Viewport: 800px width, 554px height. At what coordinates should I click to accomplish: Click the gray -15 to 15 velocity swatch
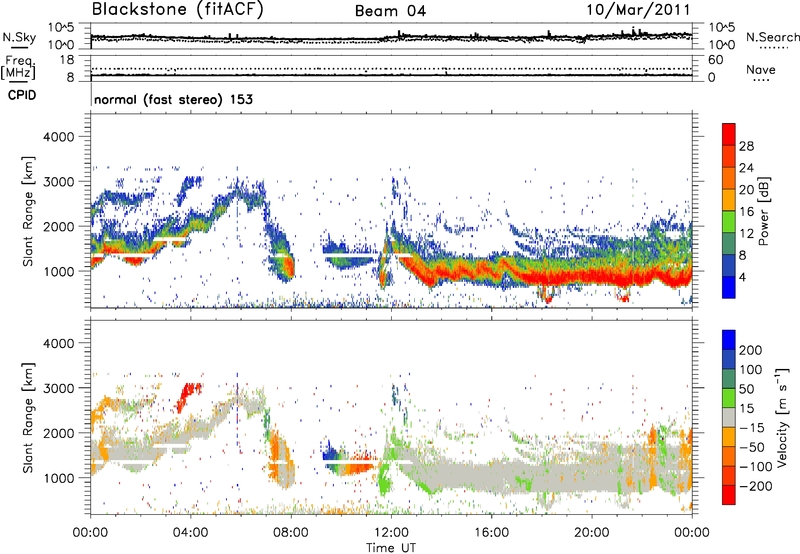(729, 417)
